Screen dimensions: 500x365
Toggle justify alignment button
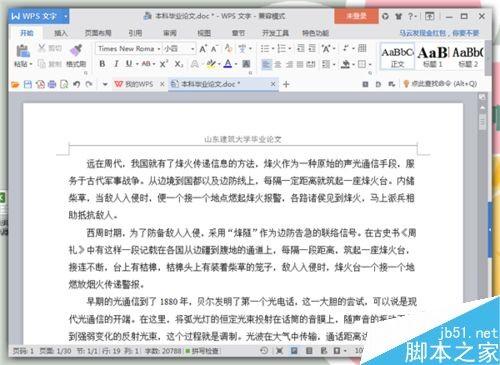point(300,64)
